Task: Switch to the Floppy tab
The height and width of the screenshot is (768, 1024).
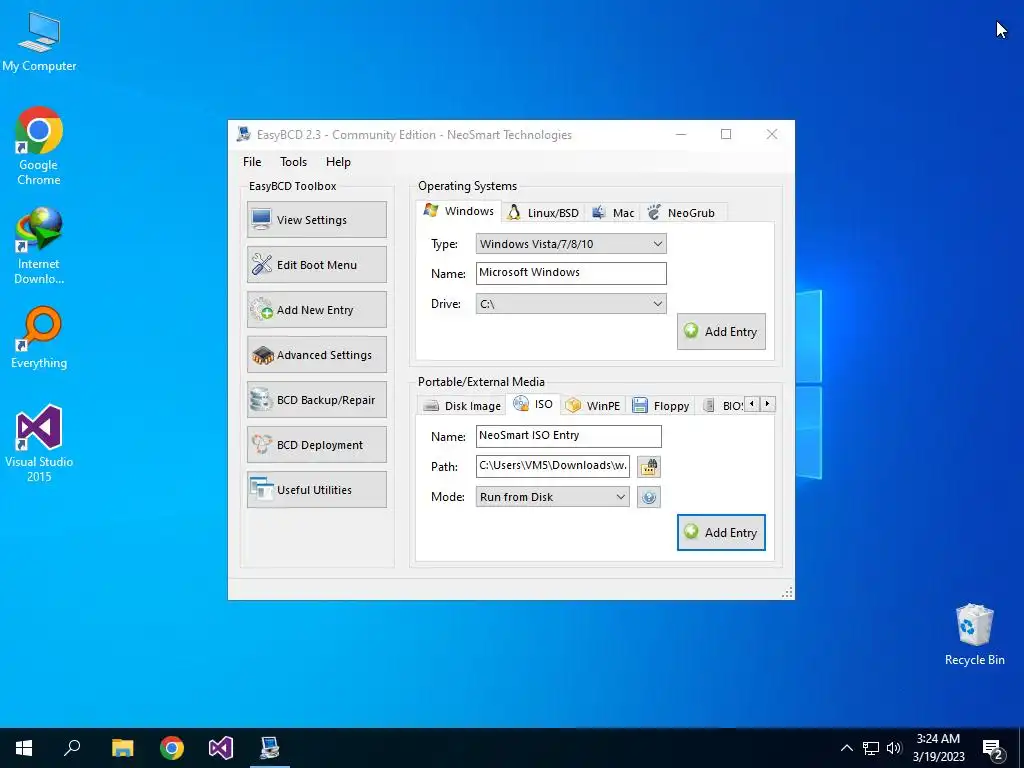Action: 661,406
